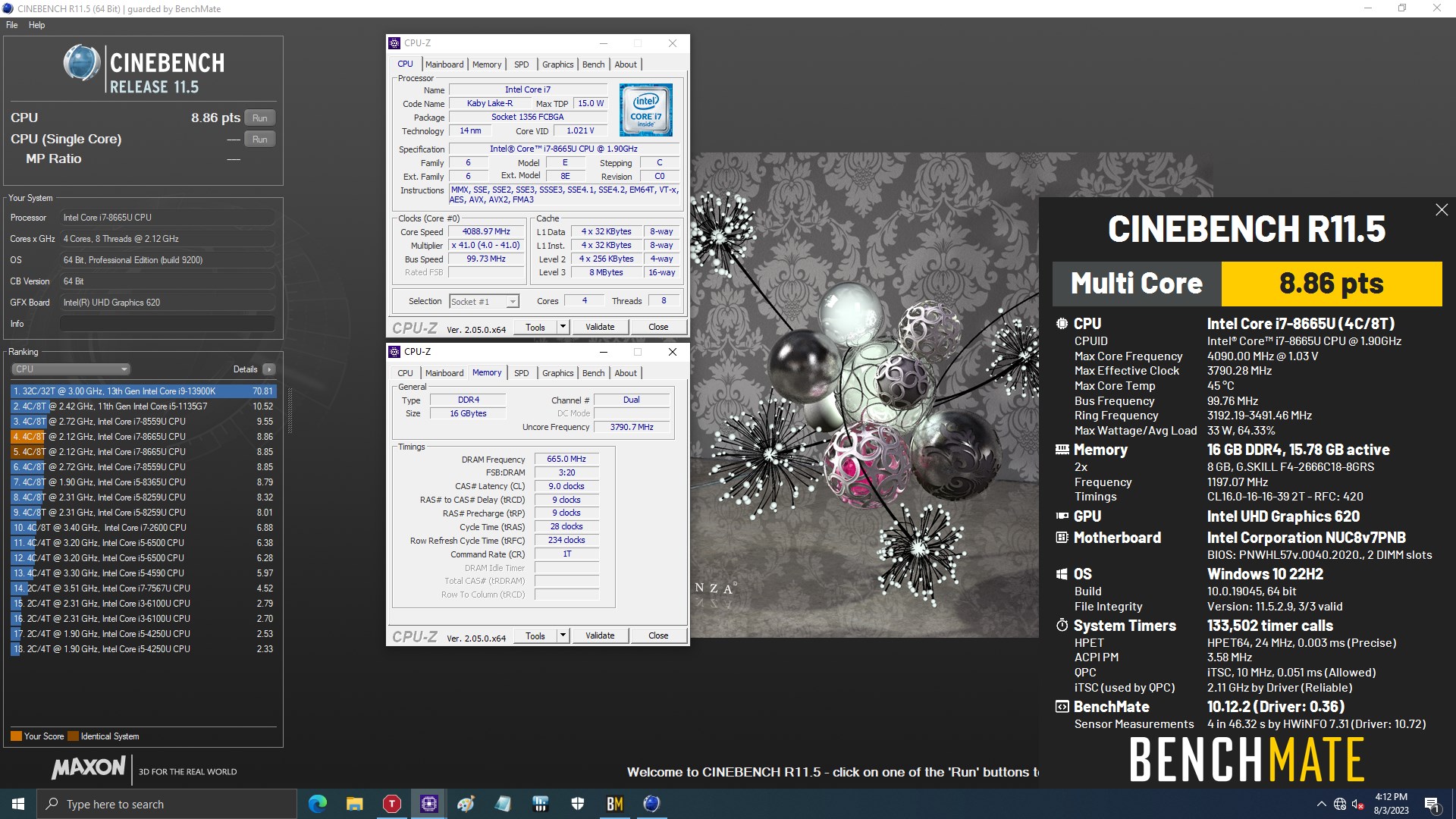Screen dimensions: 1456x819
Task: Open SPD tab in upper CPU-Z window
Action: tap(522, 64)
